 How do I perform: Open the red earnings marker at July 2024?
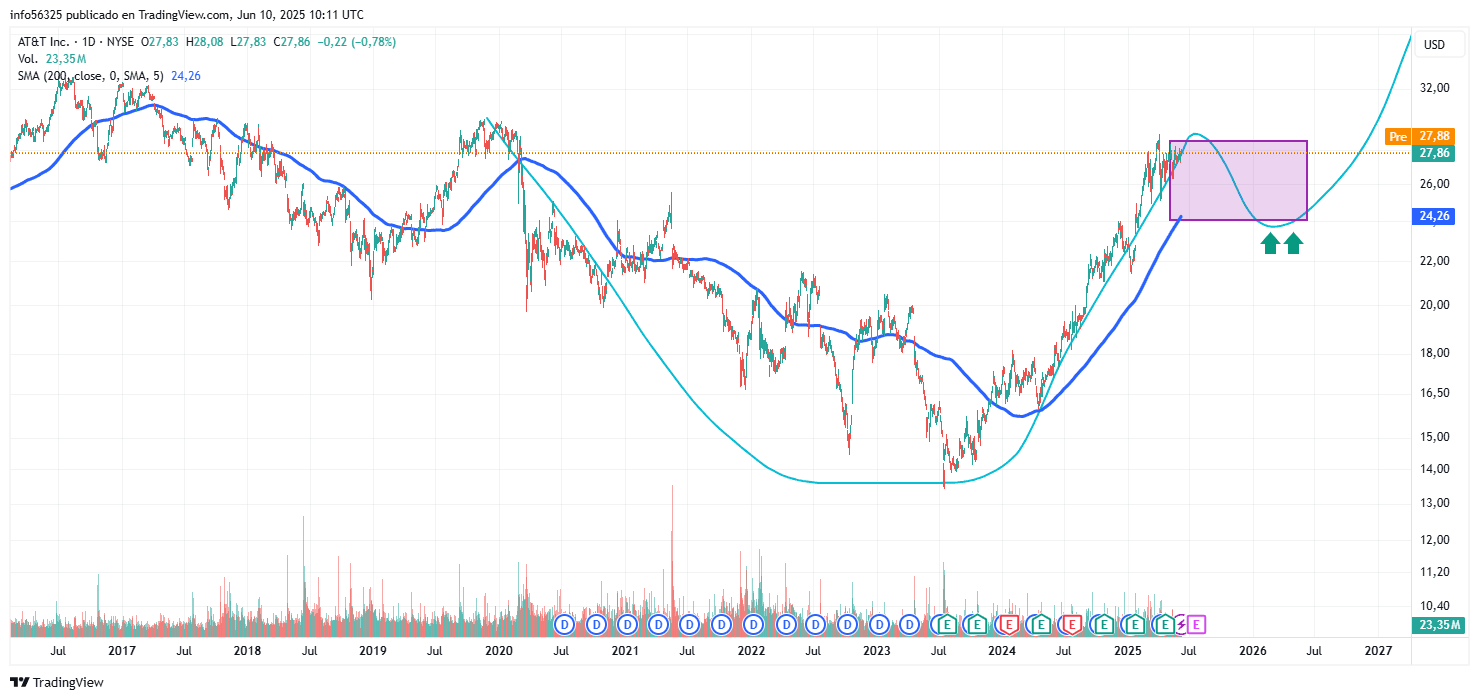(1071, 625)
